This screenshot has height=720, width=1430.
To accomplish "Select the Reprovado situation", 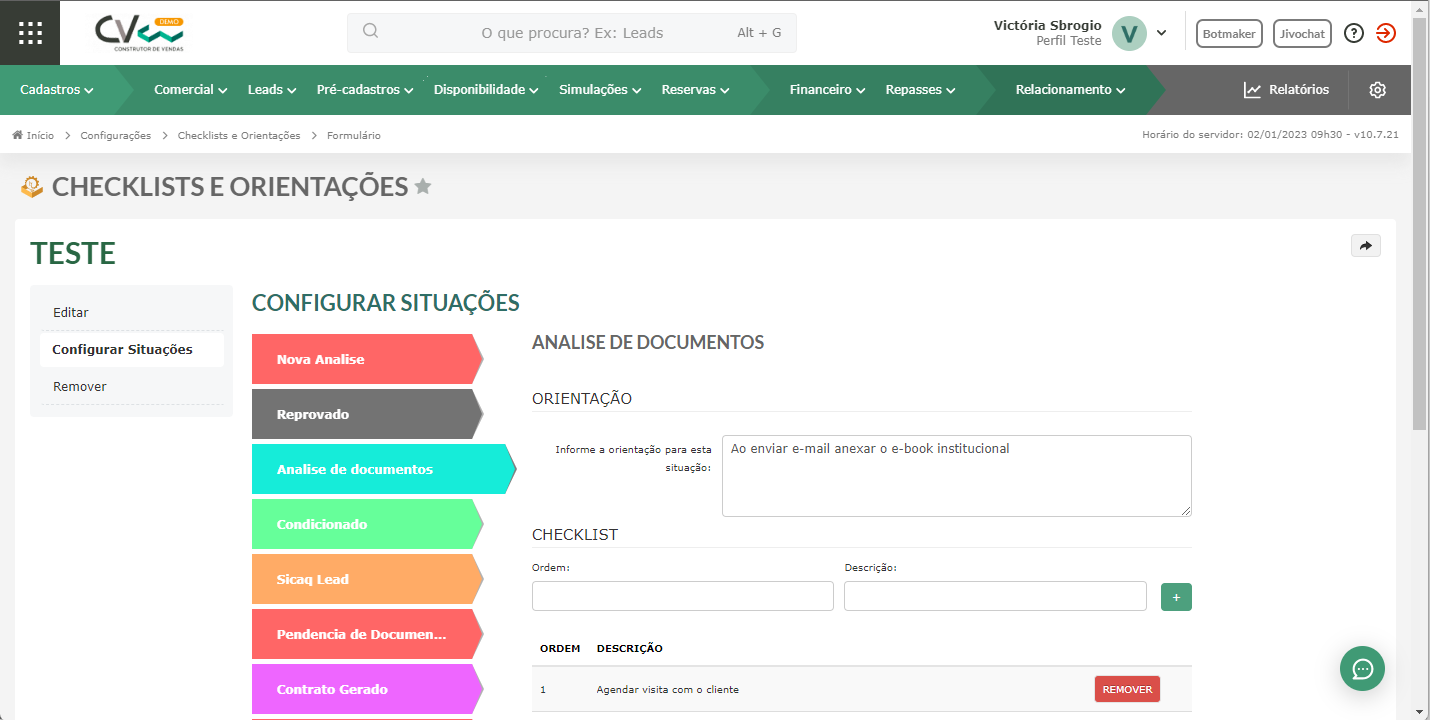I will 367,414.
